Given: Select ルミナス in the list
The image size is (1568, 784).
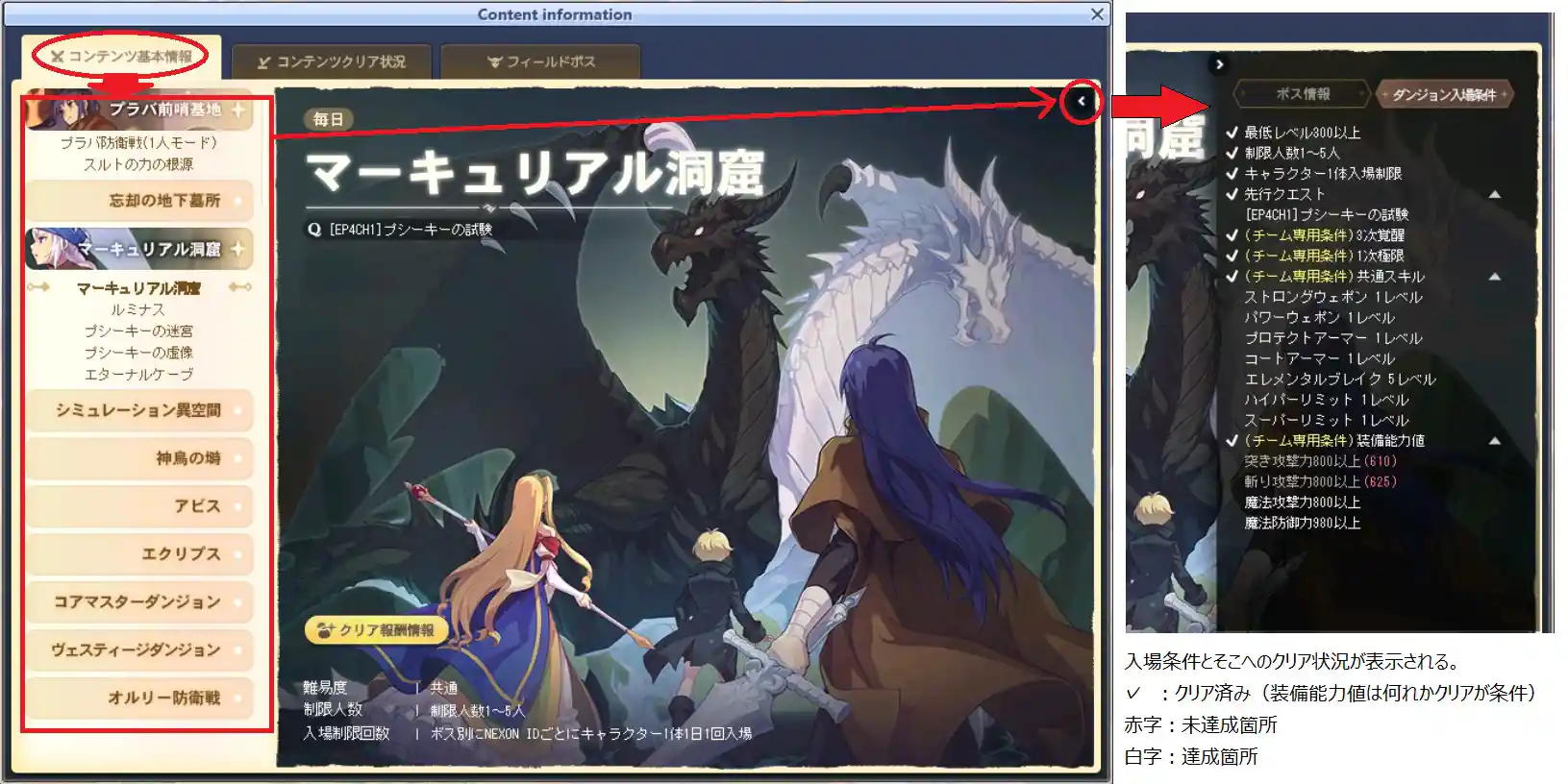Looking at the screenshot, I should (138, 309).
